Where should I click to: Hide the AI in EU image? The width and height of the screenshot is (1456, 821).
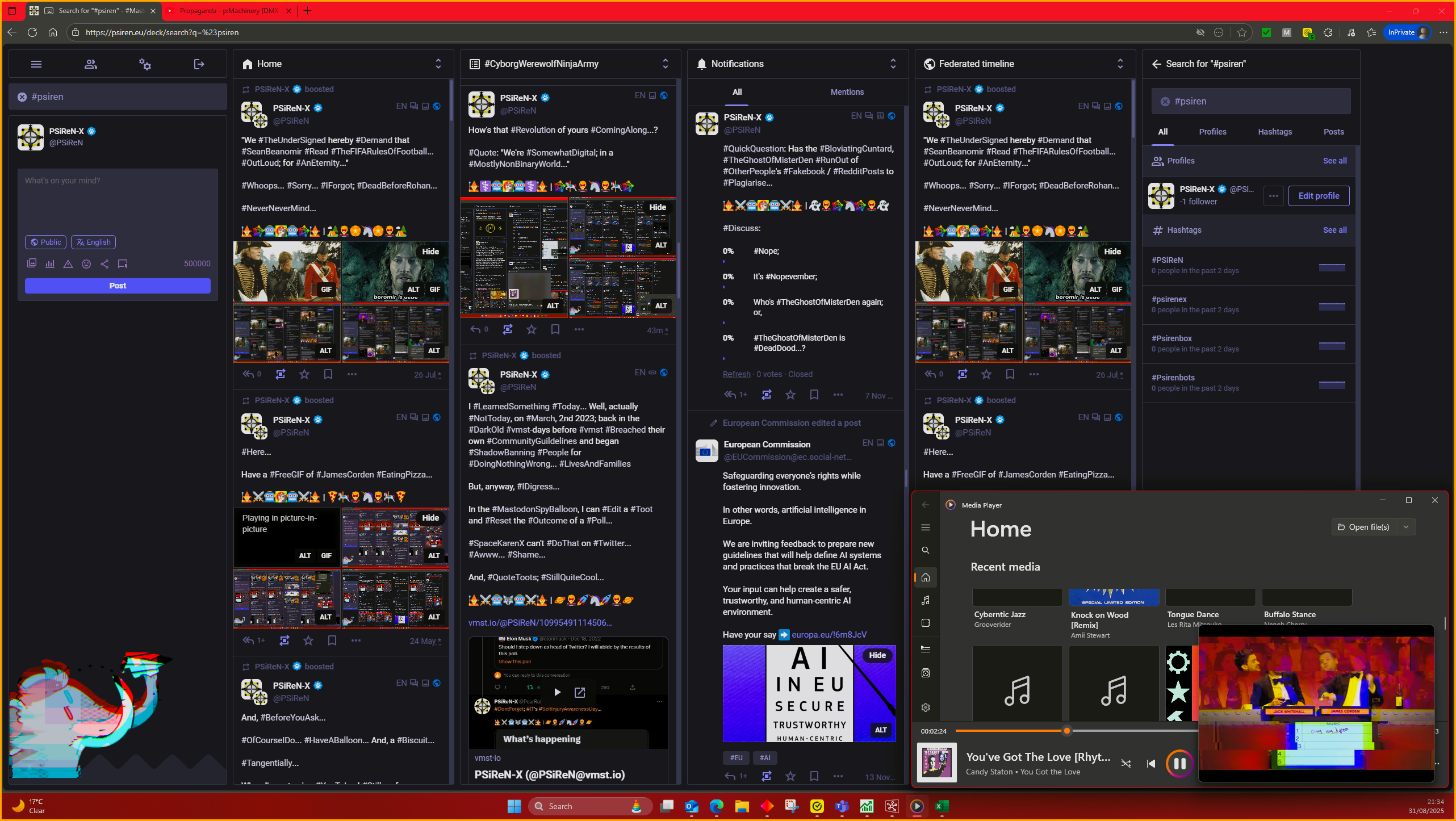(x=877, y=655)
